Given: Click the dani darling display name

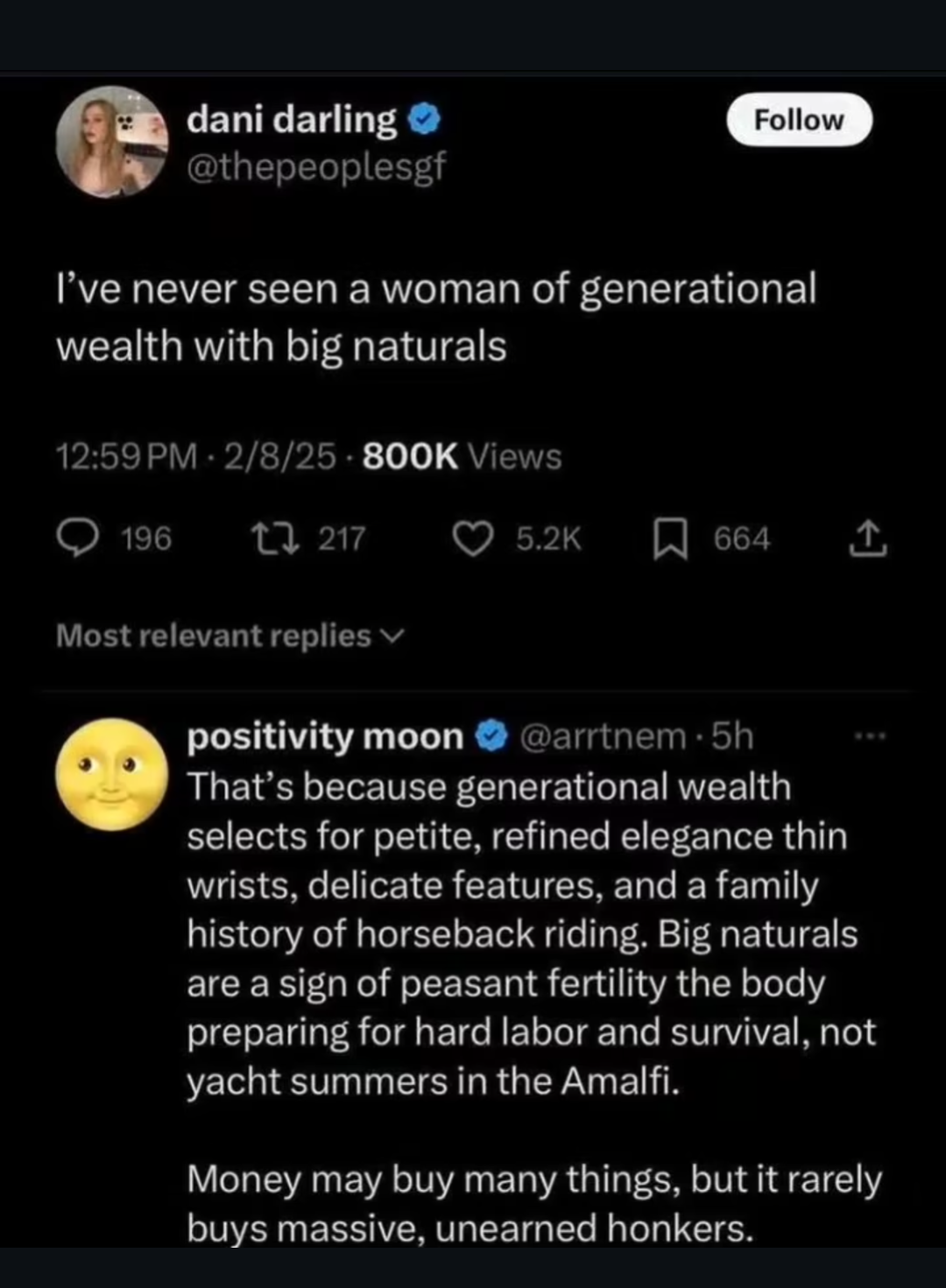Looking at the screenshot, I should point(292,119).
